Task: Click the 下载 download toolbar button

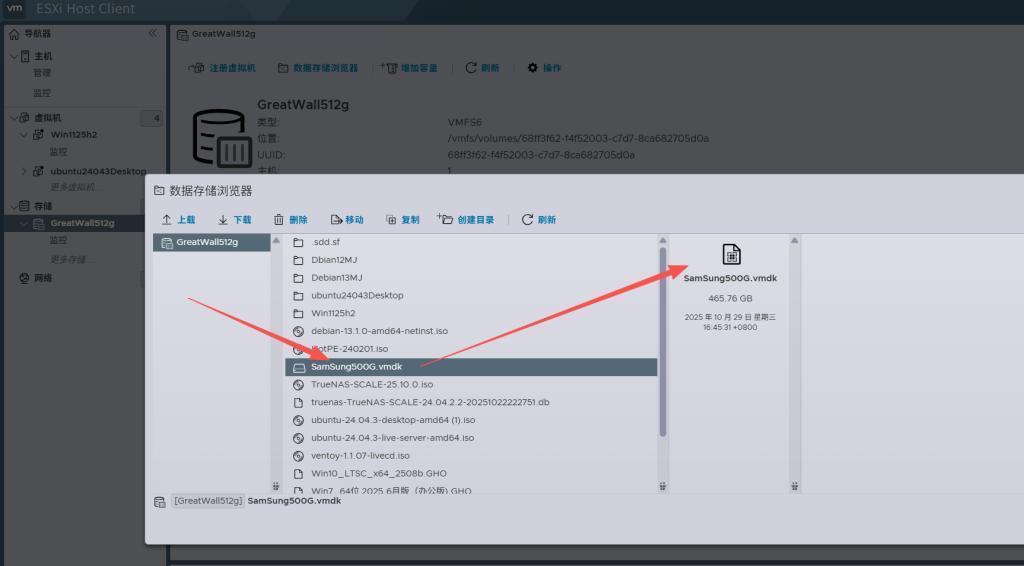Action: [x=235, y=220]
